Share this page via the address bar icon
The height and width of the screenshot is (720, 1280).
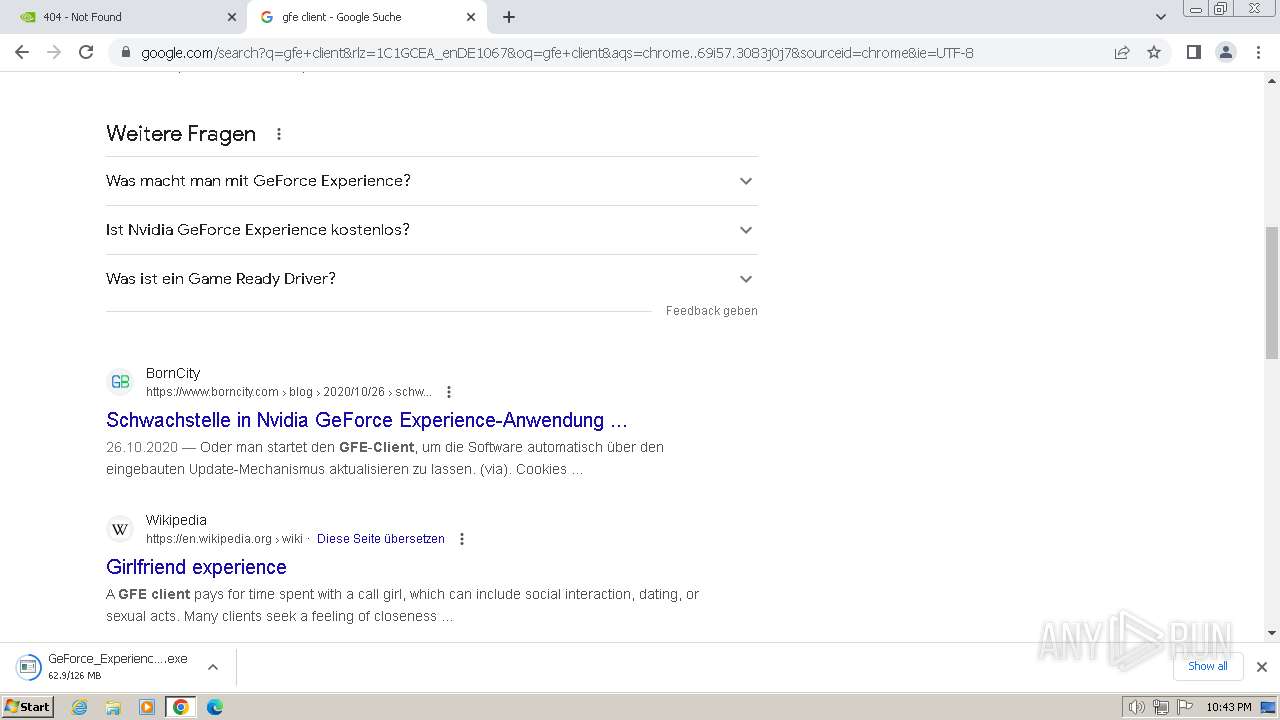1122,52
